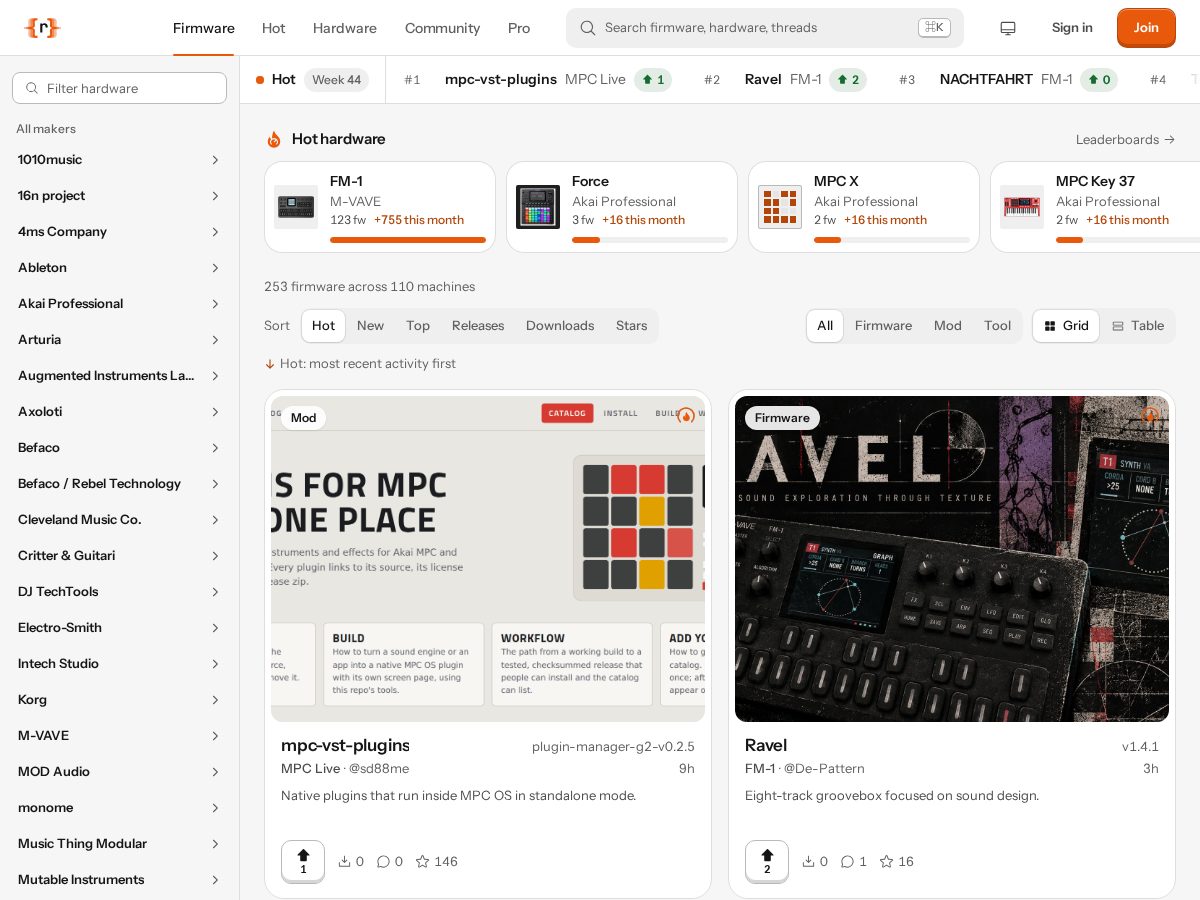The image size is (1200, 900).
Task: Upvote the Ravel card arrow button
Action: coord(767,861)
